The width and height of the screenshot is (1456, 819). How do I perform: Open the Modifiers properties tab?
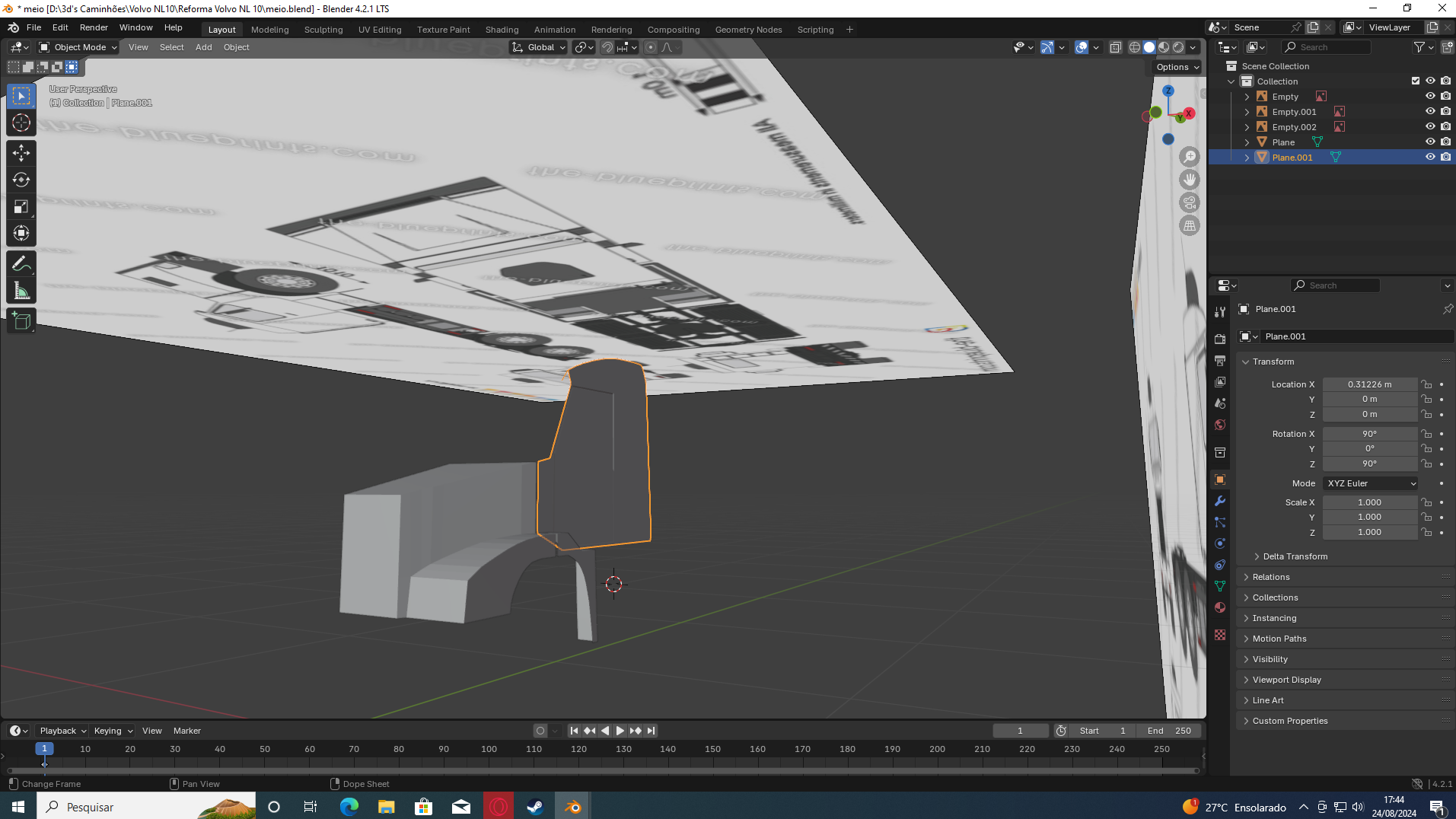click(x=1220, y=501)
